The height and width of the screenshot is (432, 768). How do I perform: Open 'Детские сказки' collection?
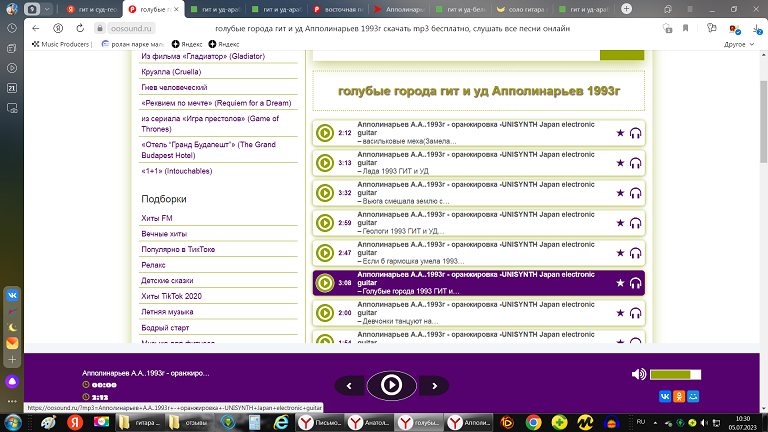167,281
